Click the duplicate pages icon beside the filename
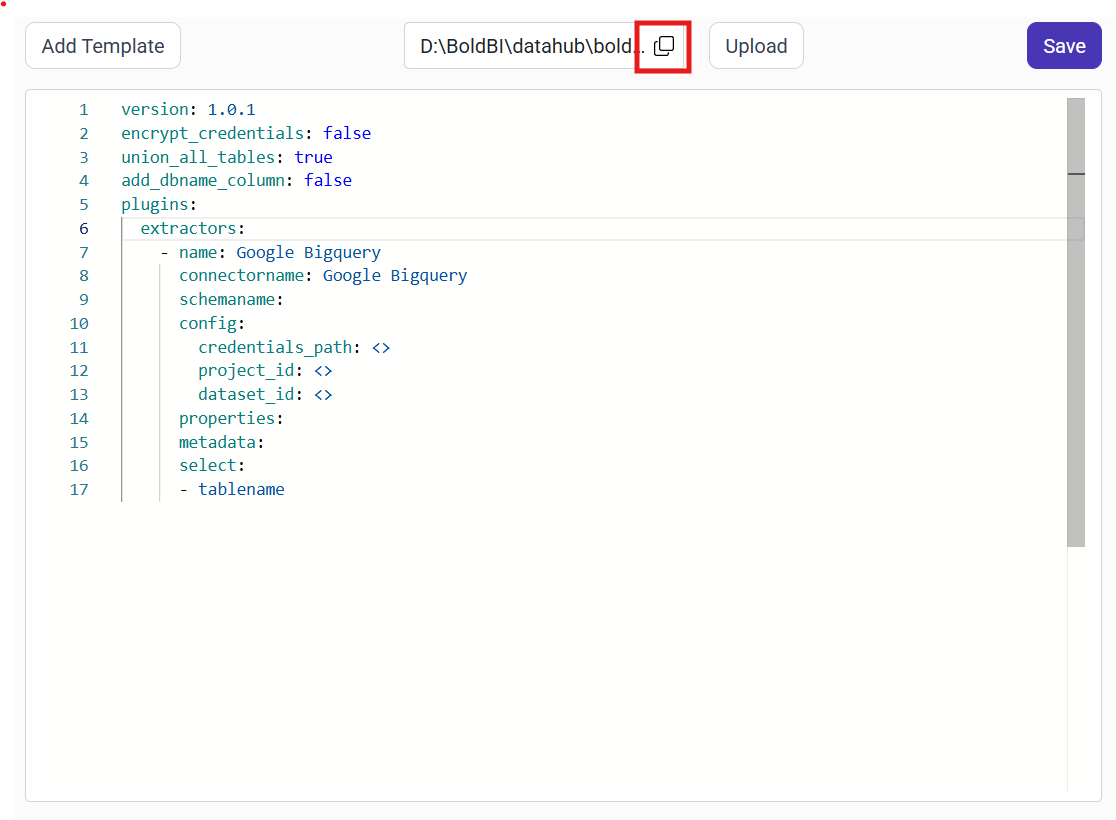 tap(663, 45)
